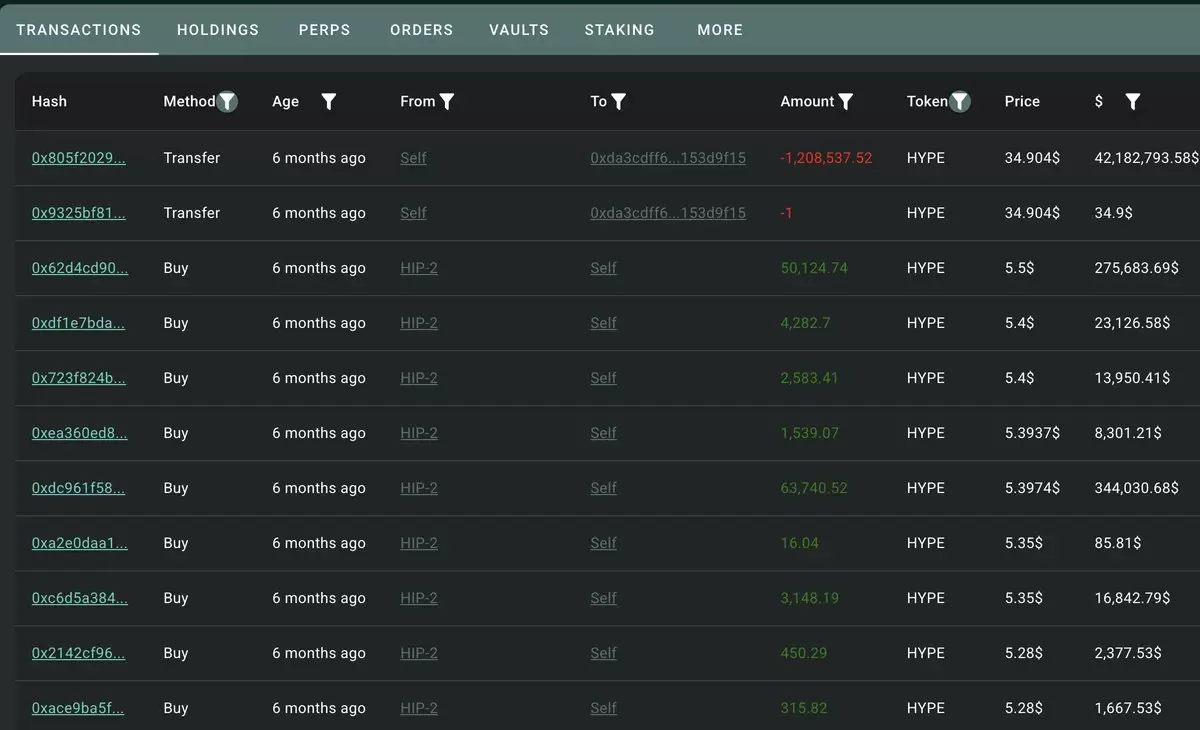The image size is (1200, 730).
Task: Click Self recipient in the 450.29 row
Action: [x=603, y=653]
